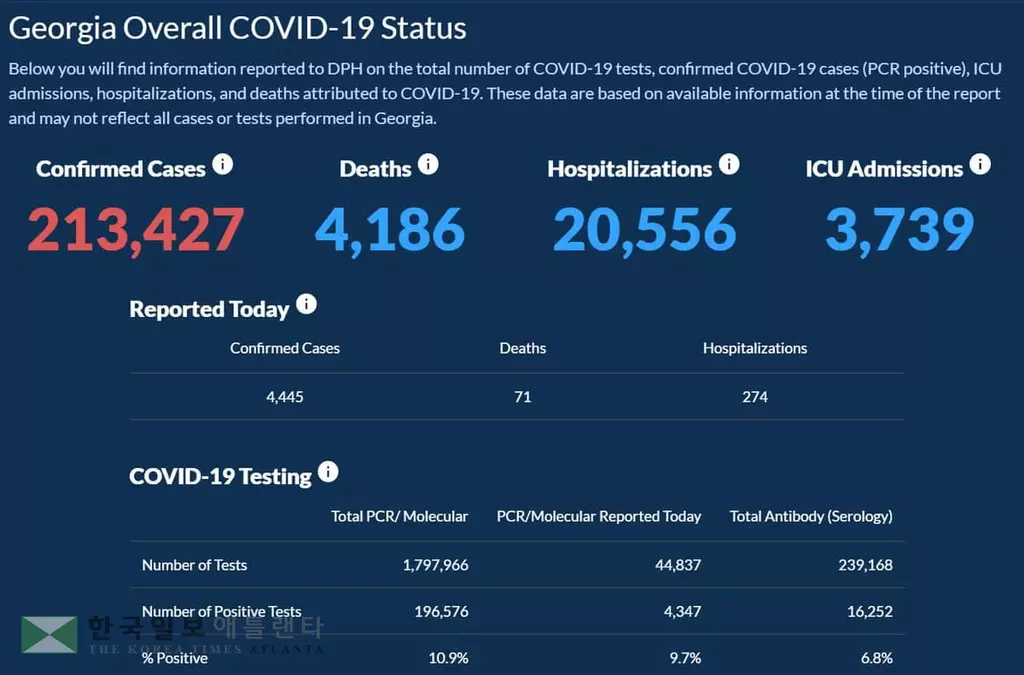
Task: Click the 4,186 total deaths number
Action: click(389, 229)
